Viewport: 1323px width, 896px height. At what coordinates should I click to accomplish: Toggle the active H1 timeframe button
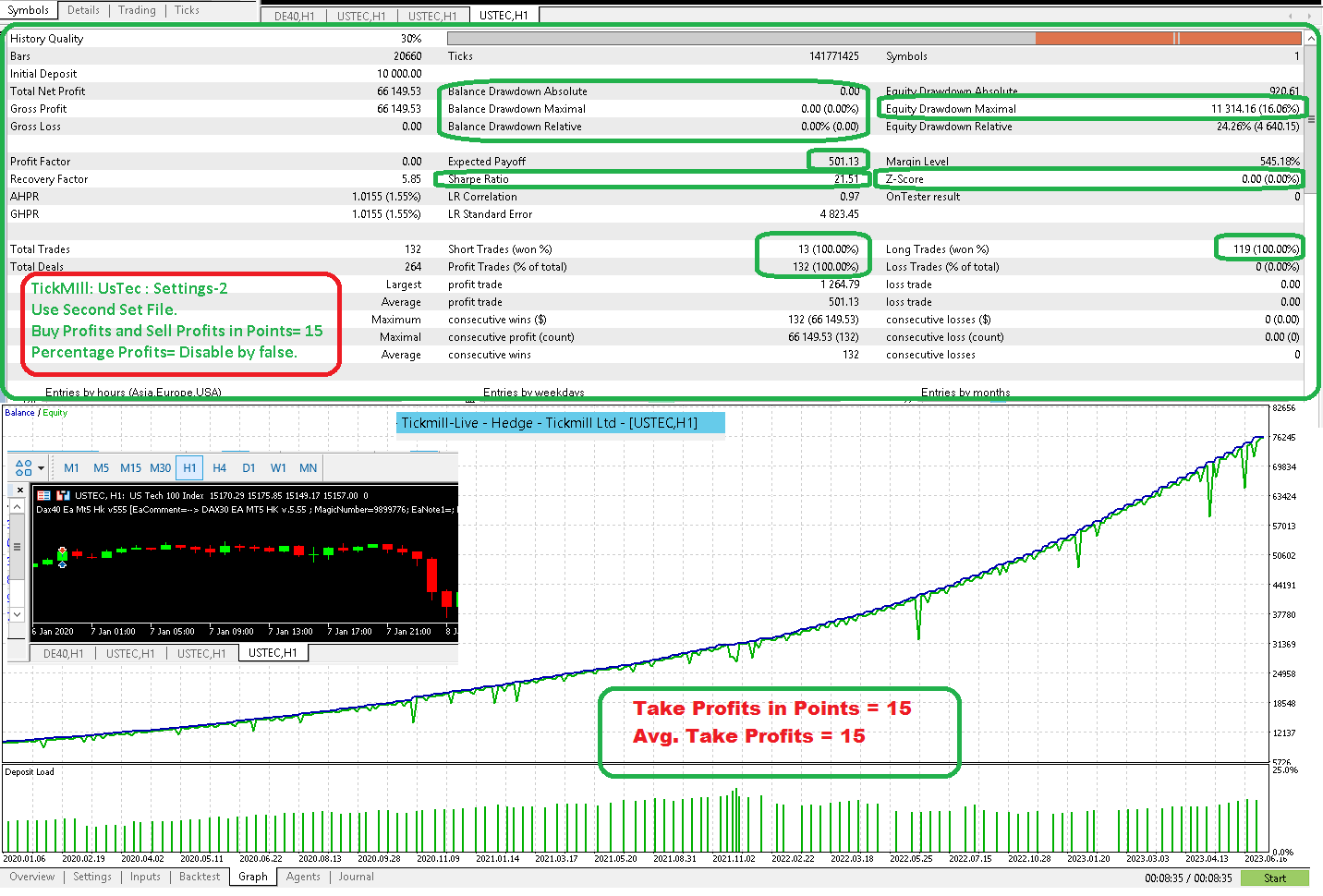pos(189,468)
